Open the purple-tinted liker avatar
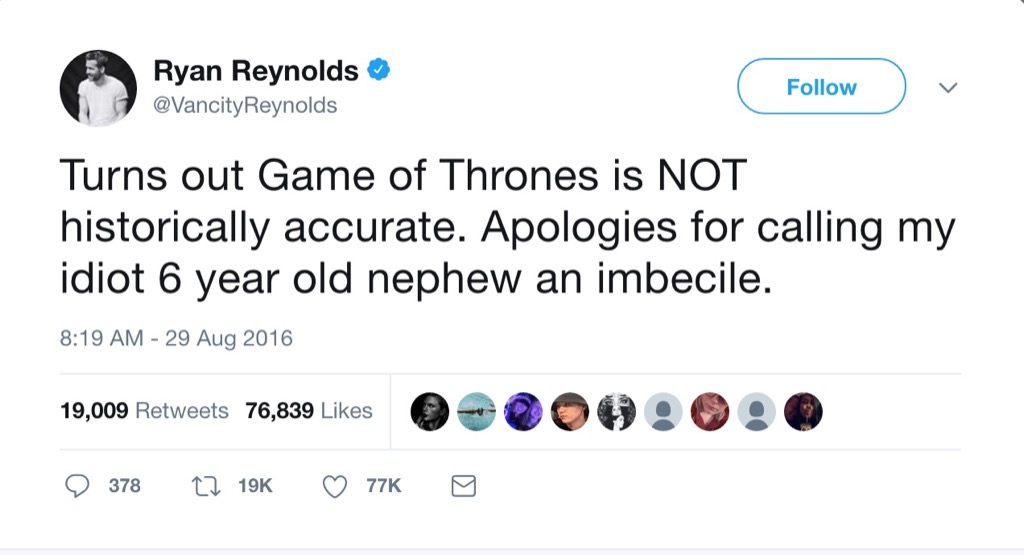 tap(523, 411)
